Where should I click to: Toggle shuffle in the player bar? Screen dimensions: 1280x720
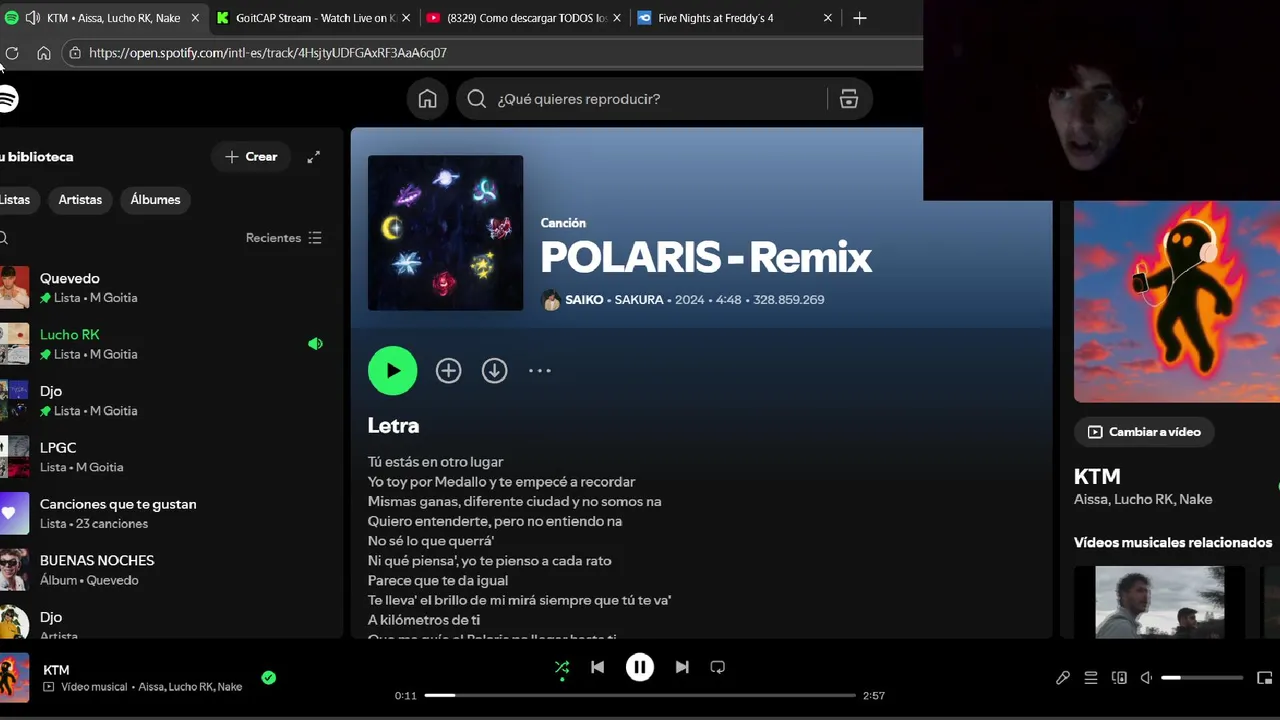[562, 667]
